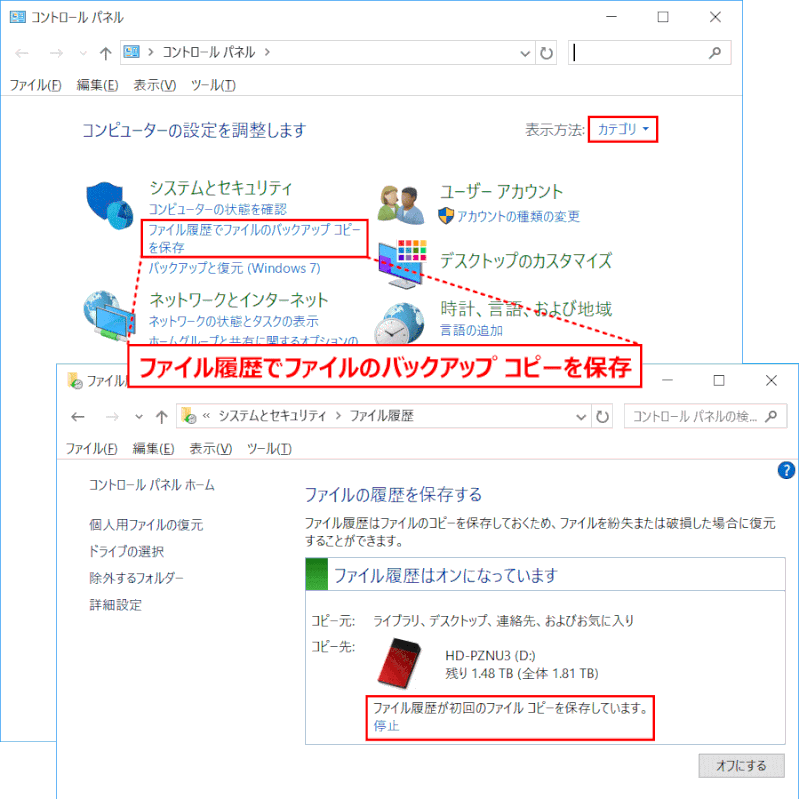Click back arrow in File History window
The width and height of the screenshot is (799, 799).
[78, 417]
